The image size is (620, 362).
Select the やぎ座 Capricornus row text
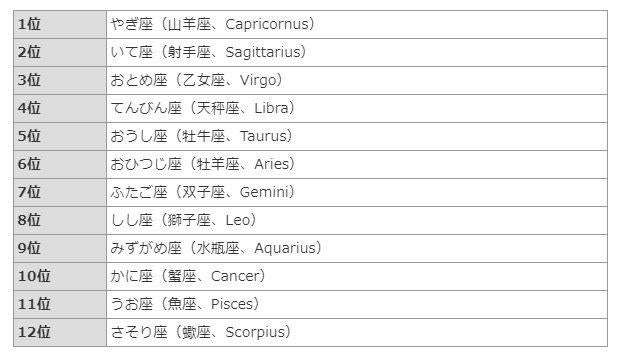pos(213,25)
